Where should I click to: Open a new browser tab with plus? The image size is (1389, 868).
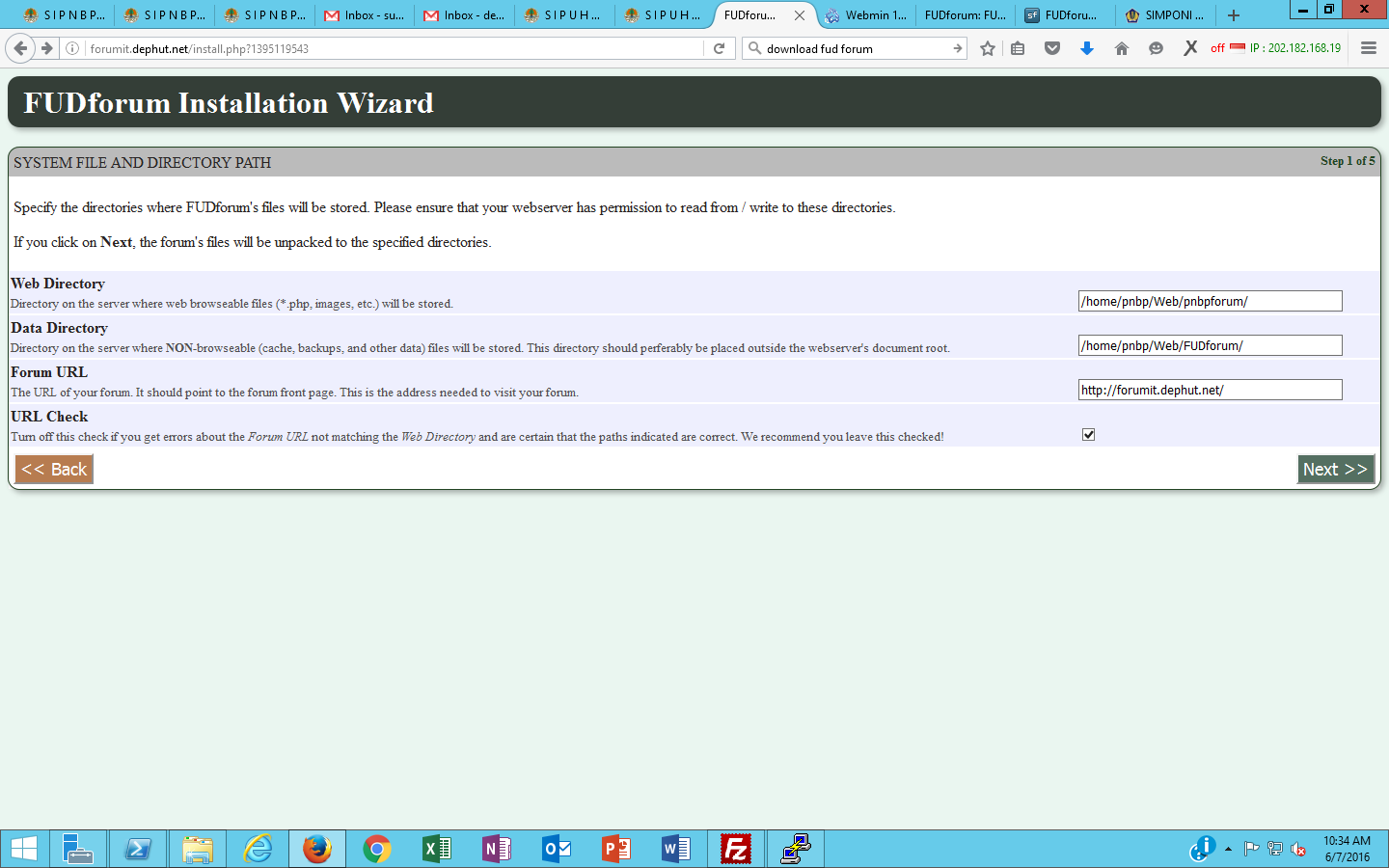point(1234,15)
